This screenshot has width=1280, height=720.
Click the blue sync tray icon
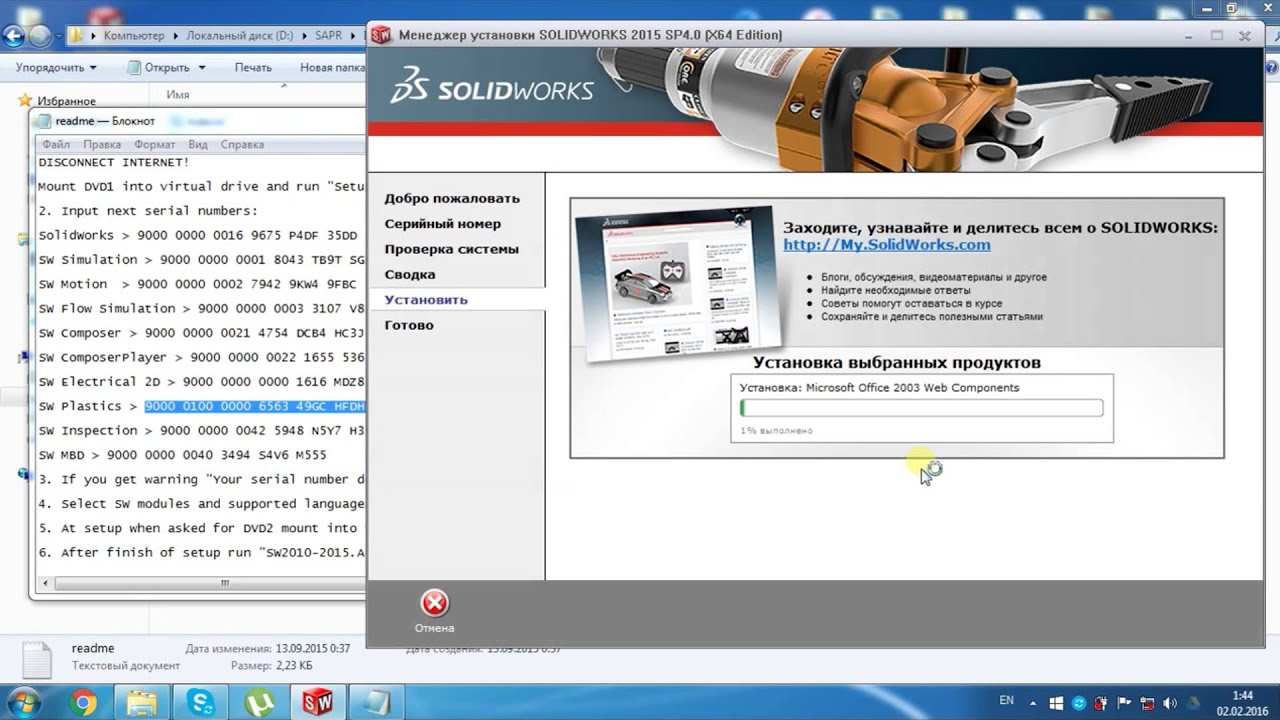pyautogui.click(x=1078, y=703)
